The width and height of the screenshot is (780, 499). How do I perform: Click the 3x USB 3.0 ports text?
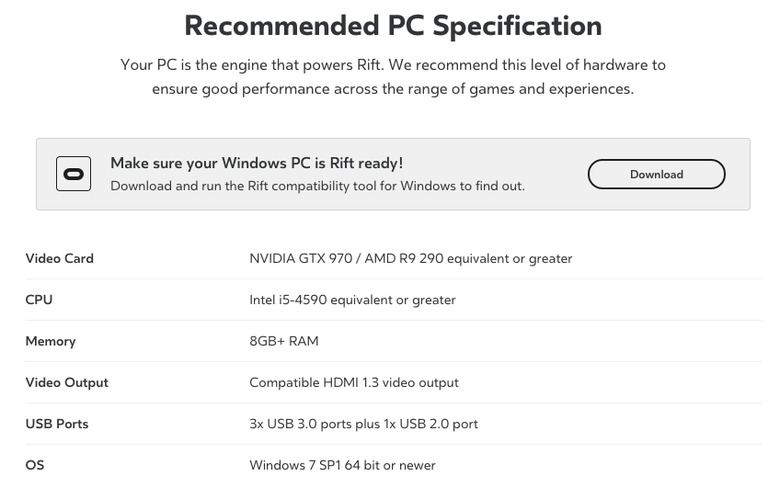point(363,424)
